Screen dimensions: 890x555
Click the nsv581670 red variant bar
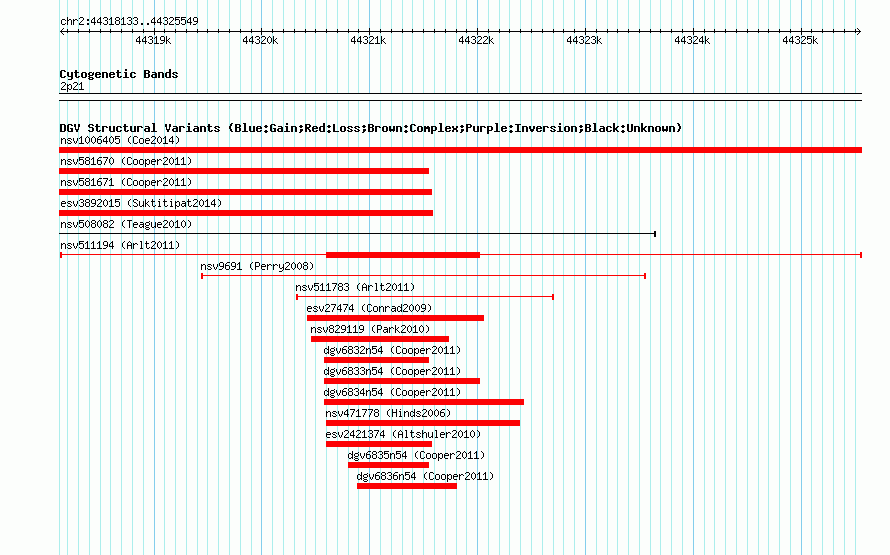pos(244,171)
